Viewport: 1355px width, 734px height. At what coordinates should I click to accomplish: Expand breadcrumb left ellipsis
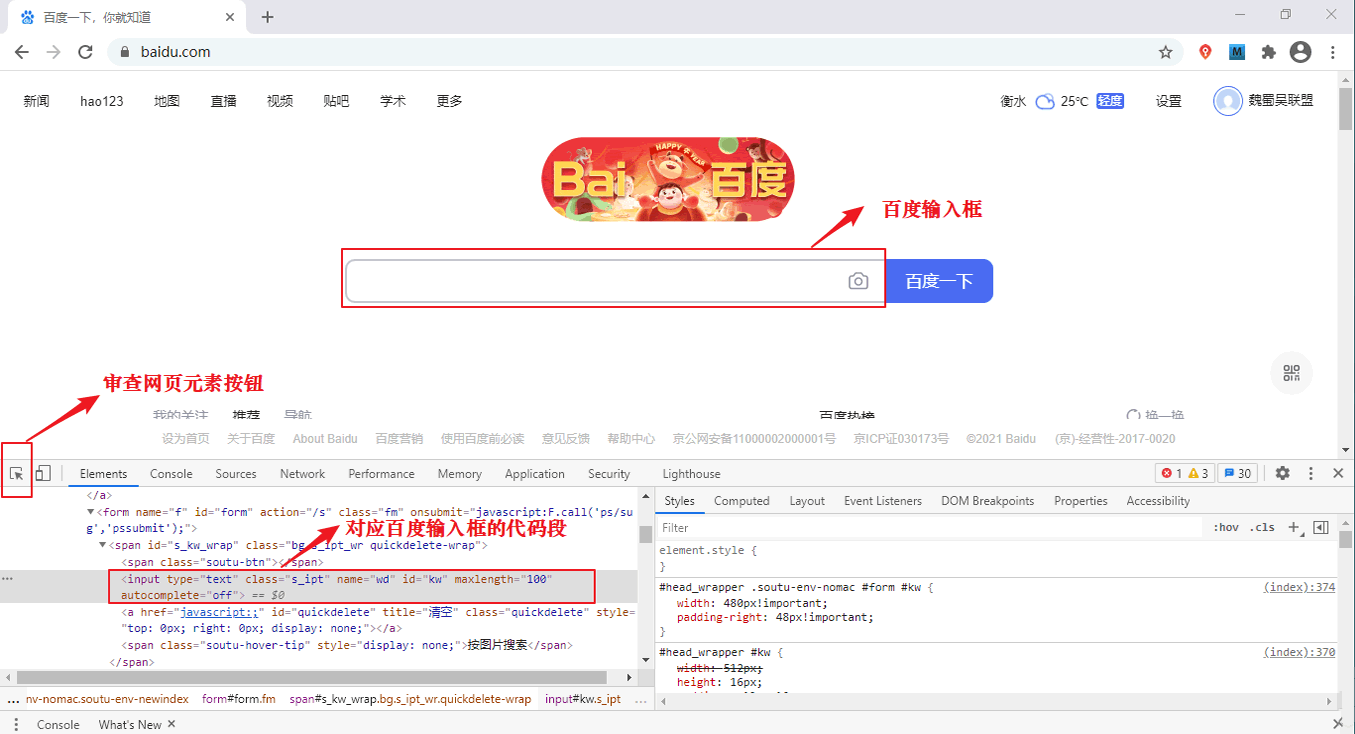[x=13, y=699]
